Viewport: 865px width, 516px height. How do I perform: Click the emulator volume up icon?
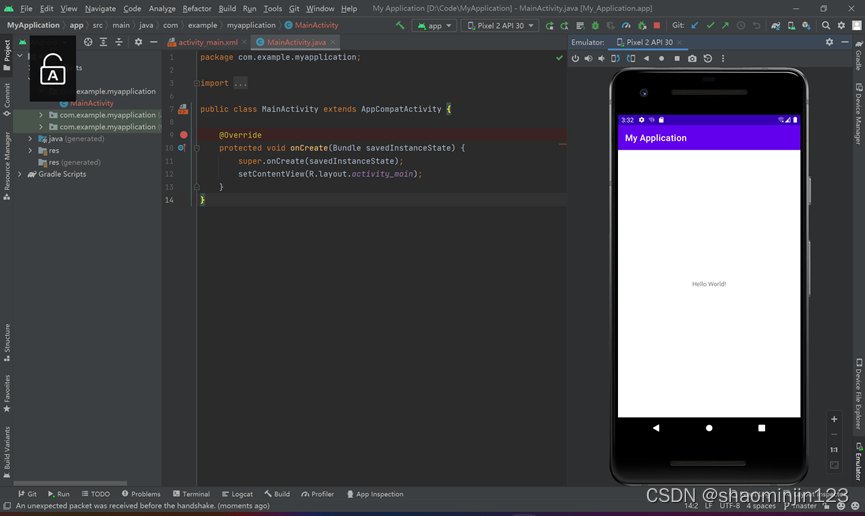pyautogui.click(x=589, y=58)
